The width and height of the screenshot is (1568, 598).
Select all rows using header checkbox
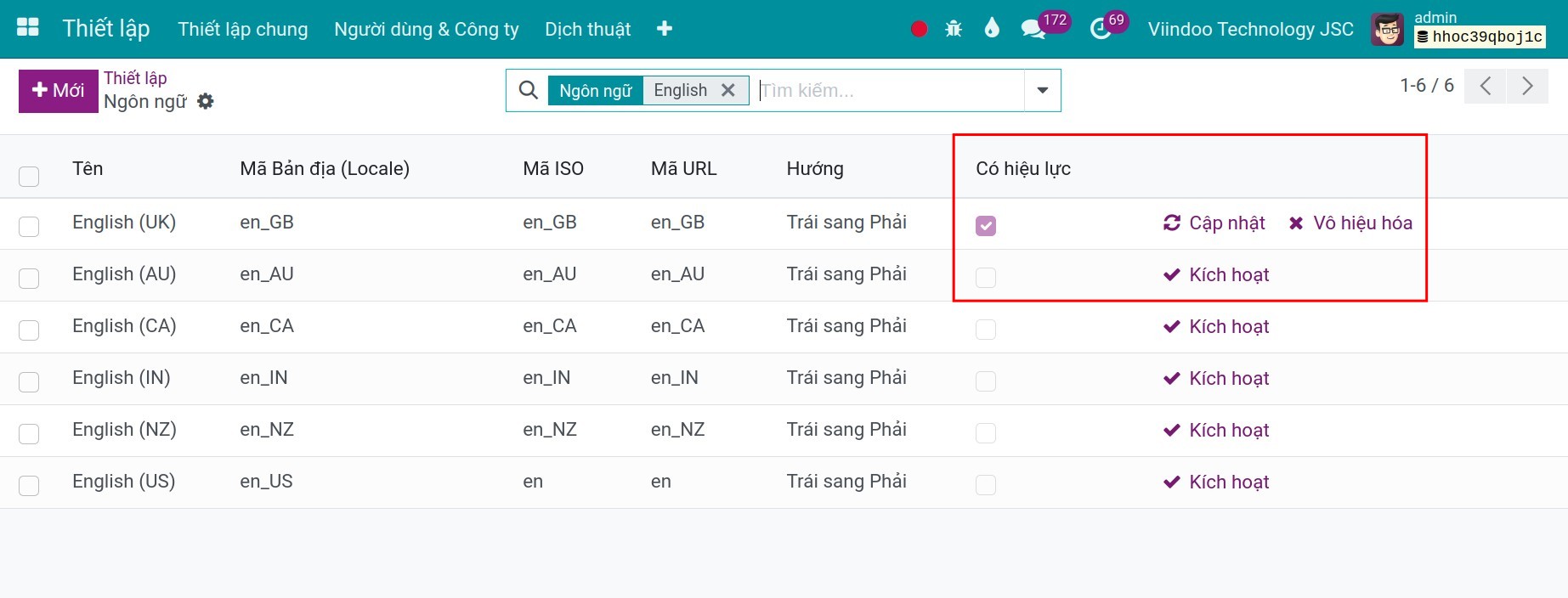pyautogui.click(x=29, y=176)
